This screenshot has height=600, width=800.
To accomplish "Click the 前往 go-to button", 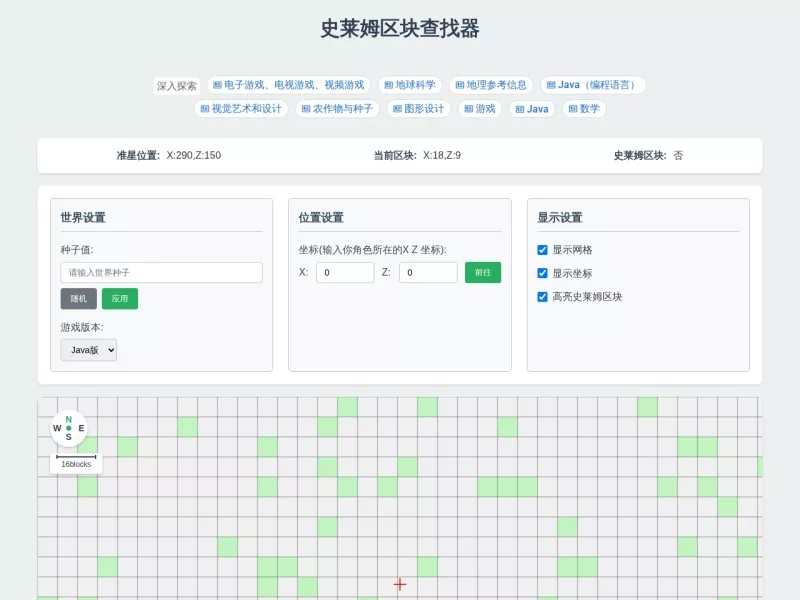I will tap(483, 272).
